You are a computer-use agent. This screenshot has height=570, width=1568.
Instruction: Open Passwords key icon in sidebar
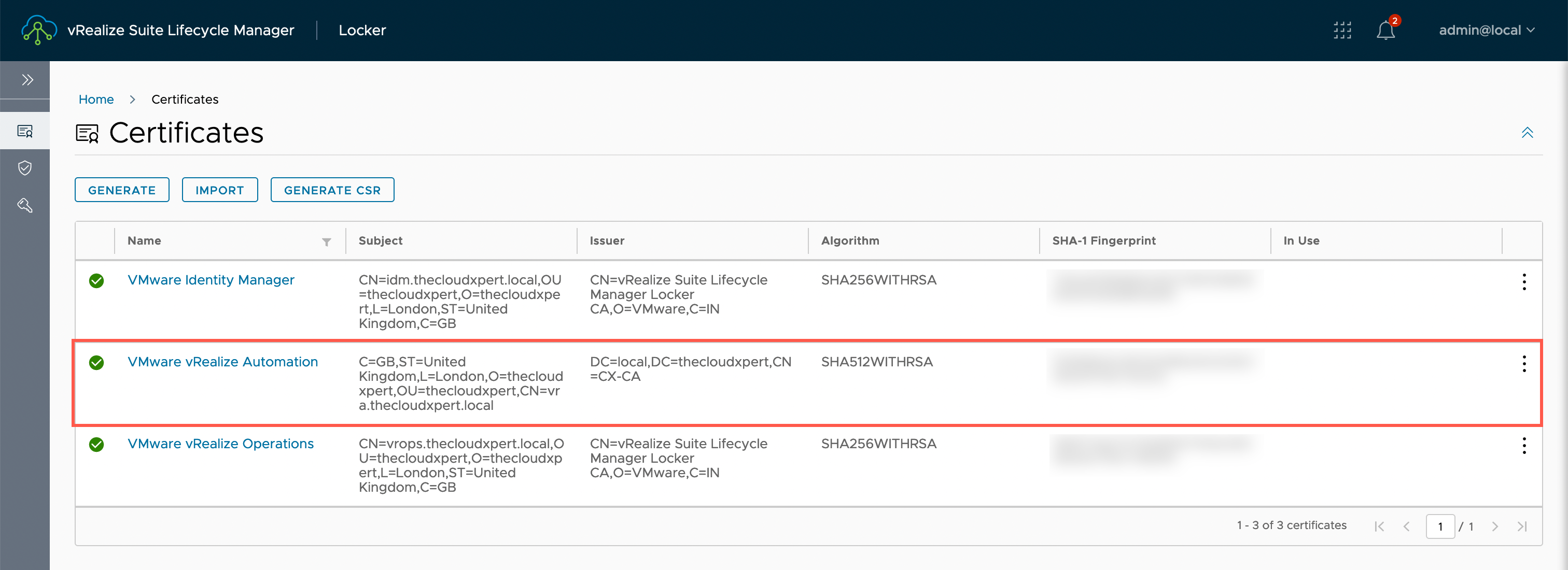(x=25, y=206)
